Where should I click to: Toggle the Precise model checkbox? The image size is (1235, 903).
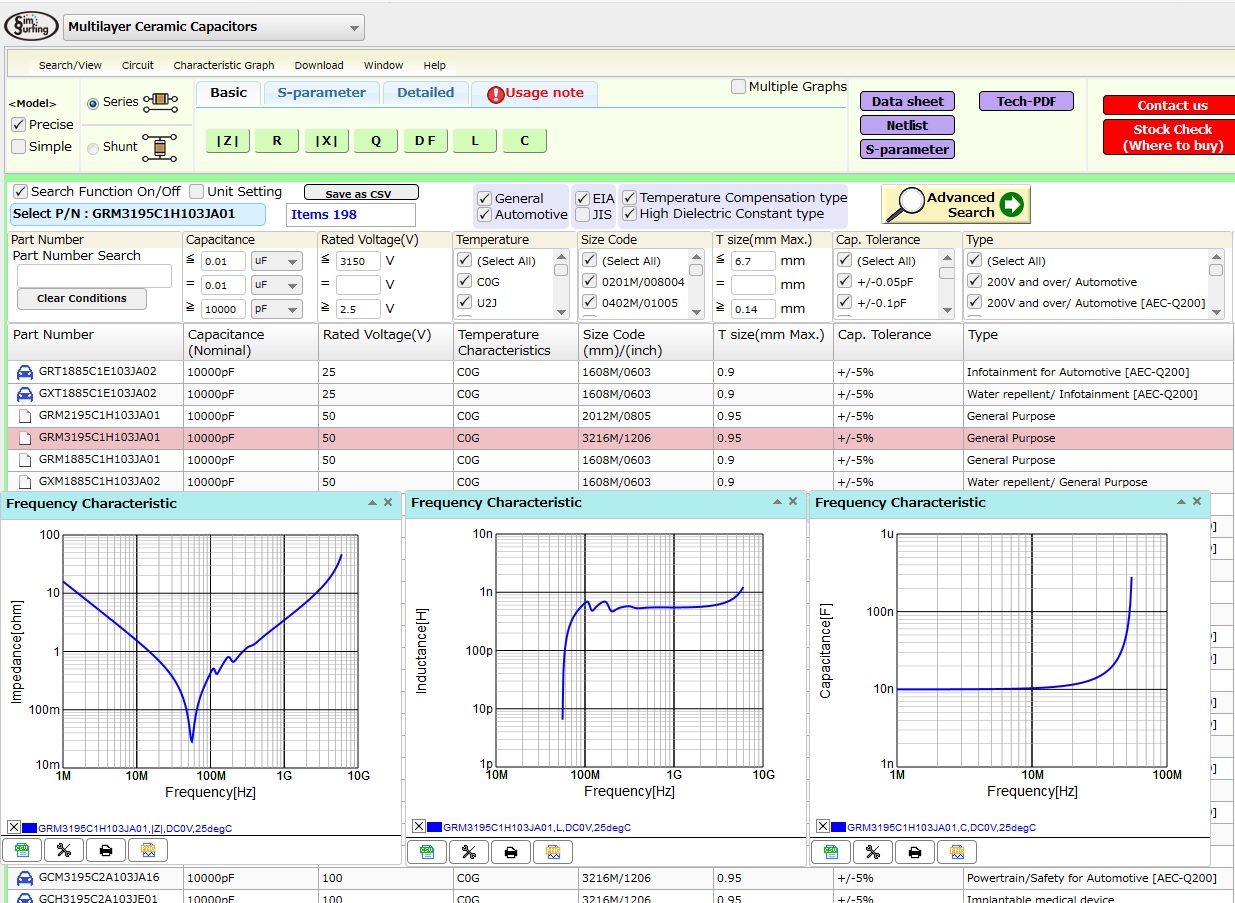pos(19,125)
